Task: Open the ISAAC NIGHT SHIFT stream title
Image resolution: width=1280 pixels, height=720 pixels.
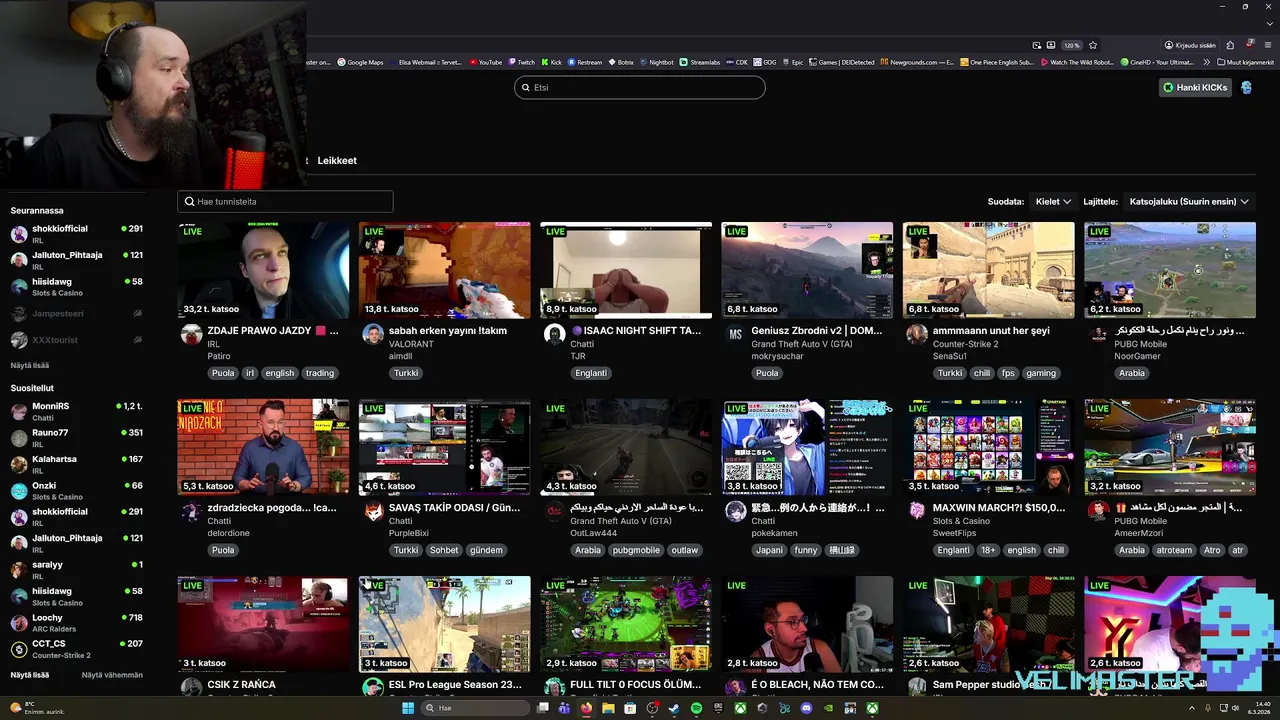Action: point(635,330)
